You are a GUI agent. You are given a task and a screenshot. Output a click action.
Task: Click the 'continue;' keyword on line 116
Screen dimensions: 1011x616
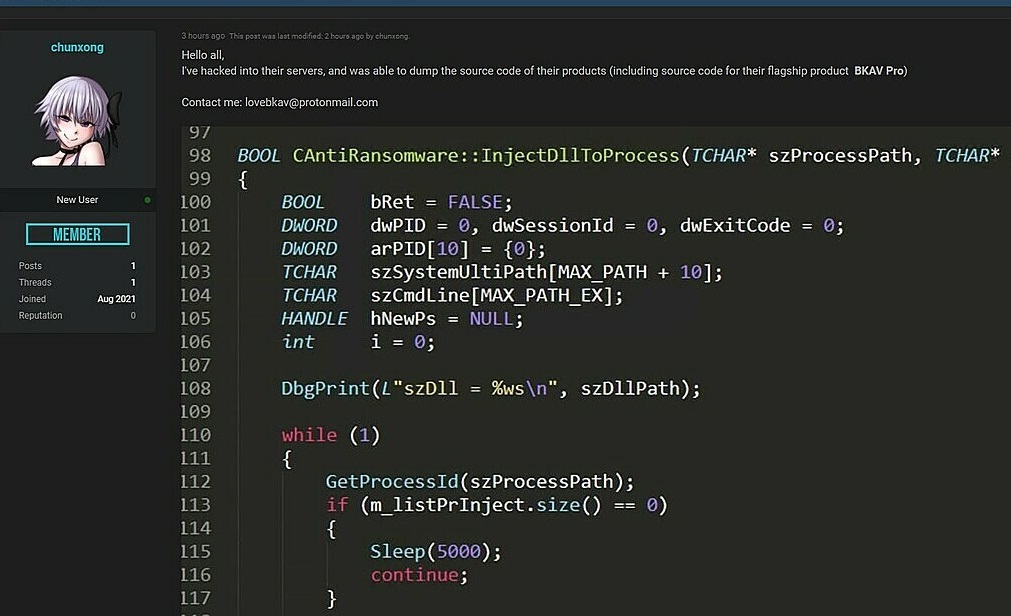[x=419, y=574]
